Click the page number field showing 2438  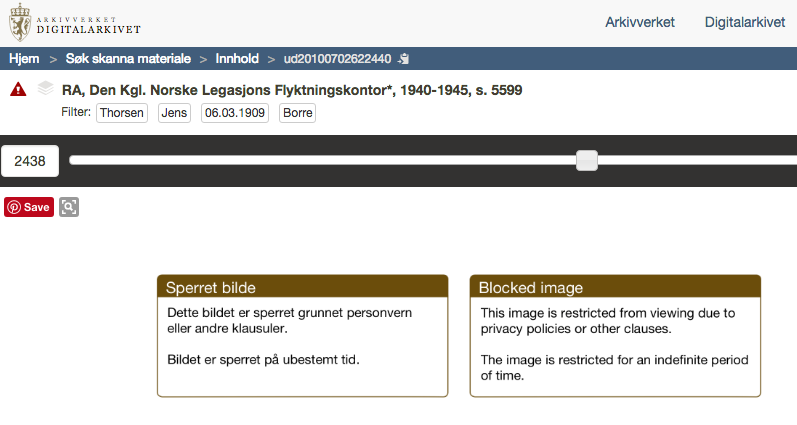[x=30, y=161]
